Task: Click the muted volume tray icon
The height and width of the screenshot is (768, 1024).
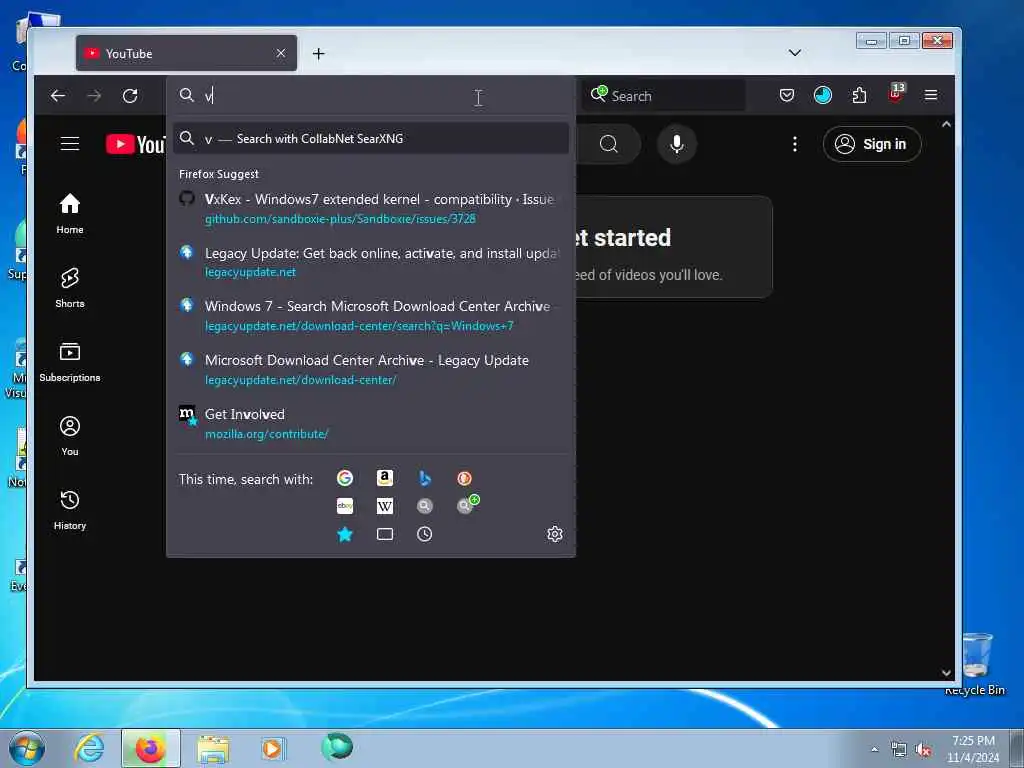Action: pyautogui.click(x=923, y=750)
